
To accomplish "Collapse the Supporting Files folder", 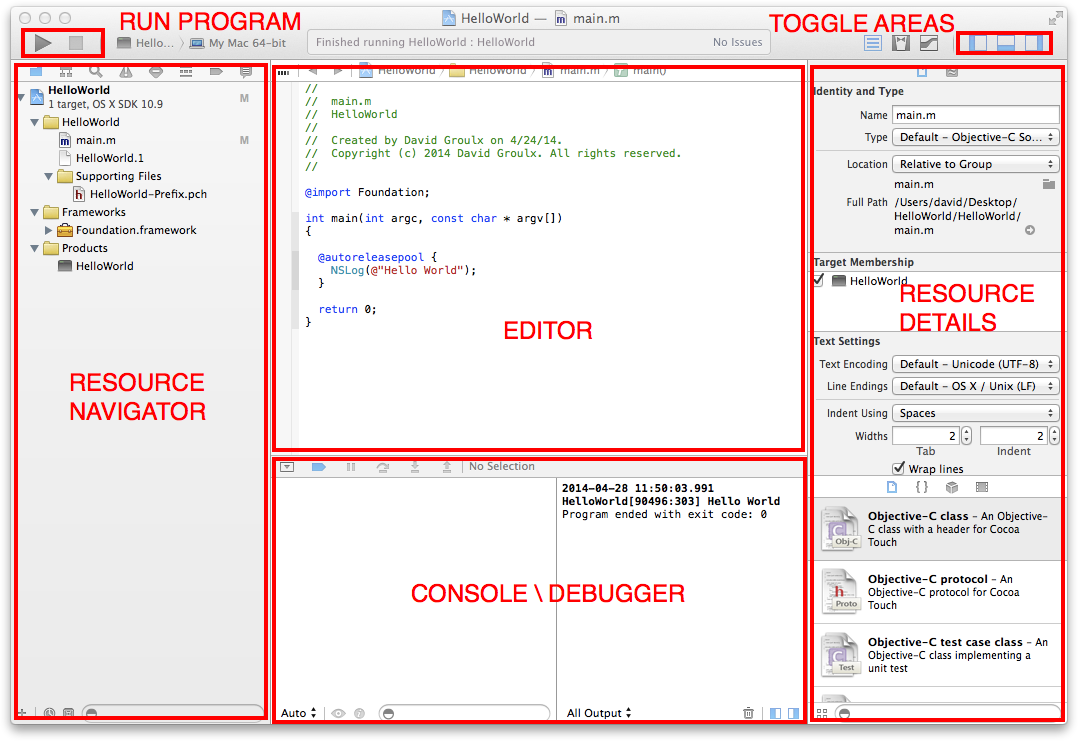I will pos(50,176).
